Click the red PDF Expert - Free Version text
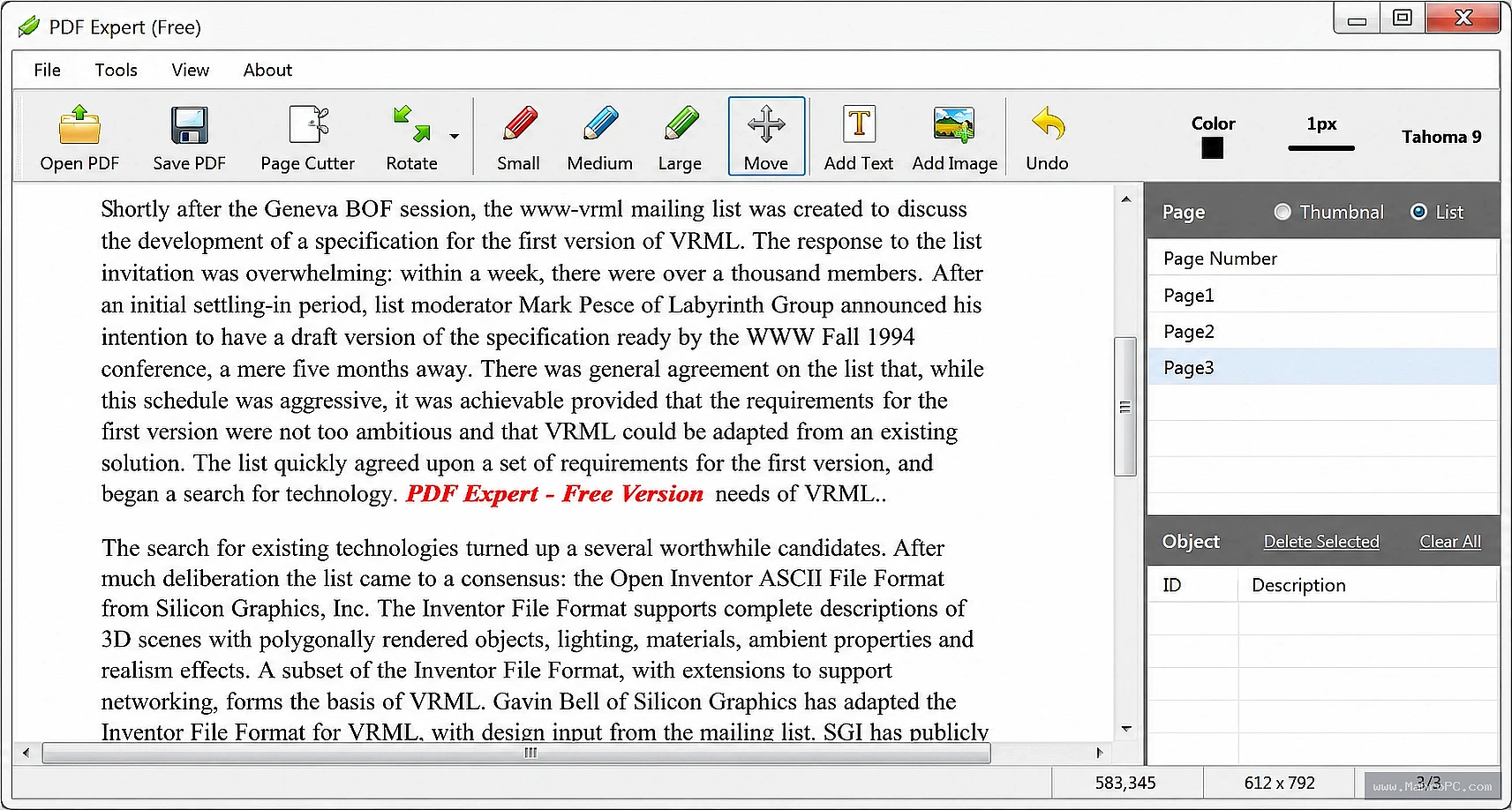 pyautogui.click(x=554, y=494)
